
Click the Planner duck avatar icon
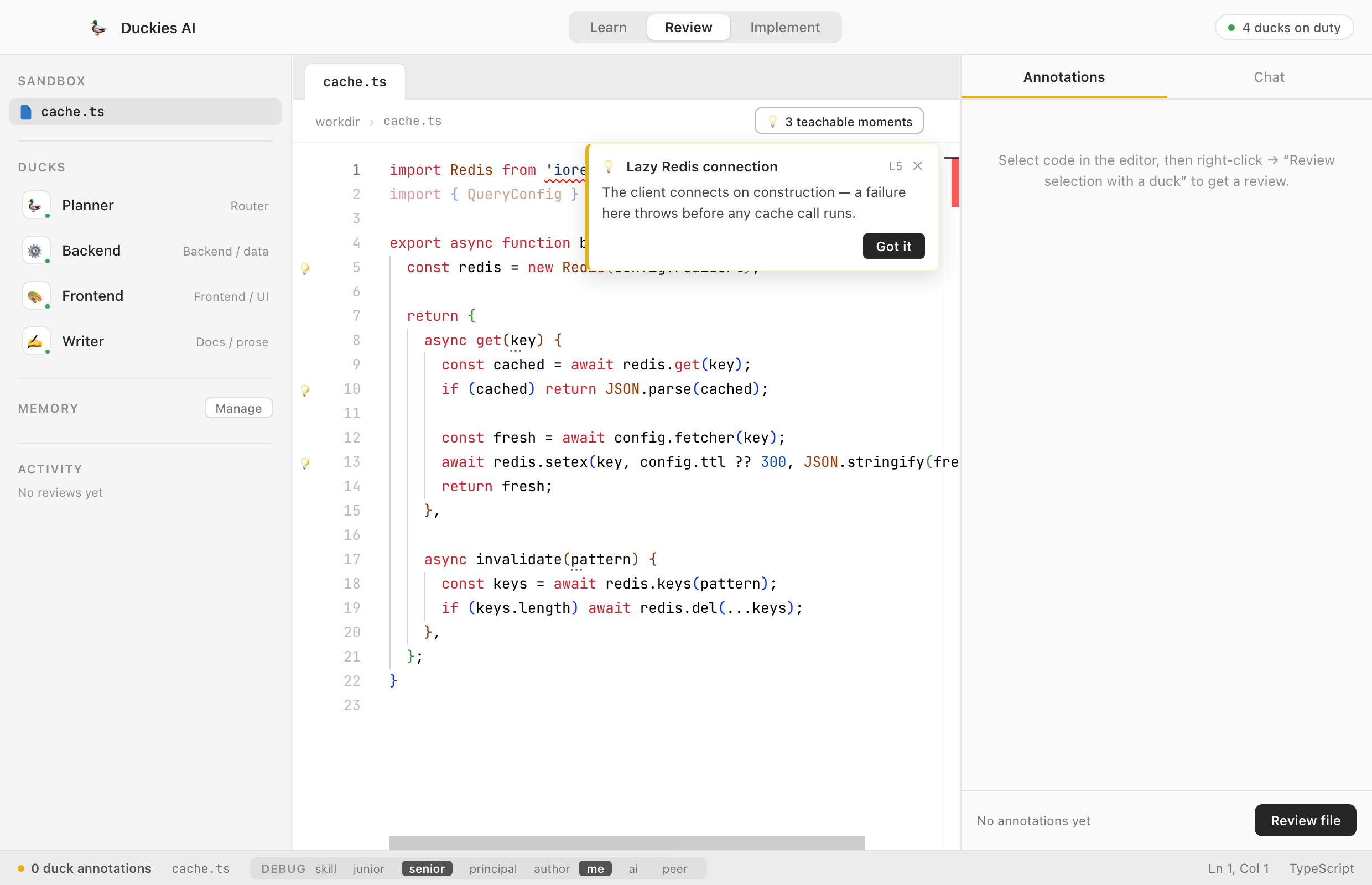[35, 205]
